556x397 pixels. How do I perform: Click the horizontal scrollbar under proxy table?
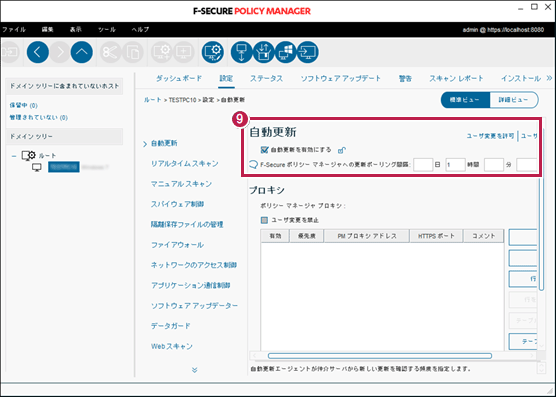click(x=380, y=356)
